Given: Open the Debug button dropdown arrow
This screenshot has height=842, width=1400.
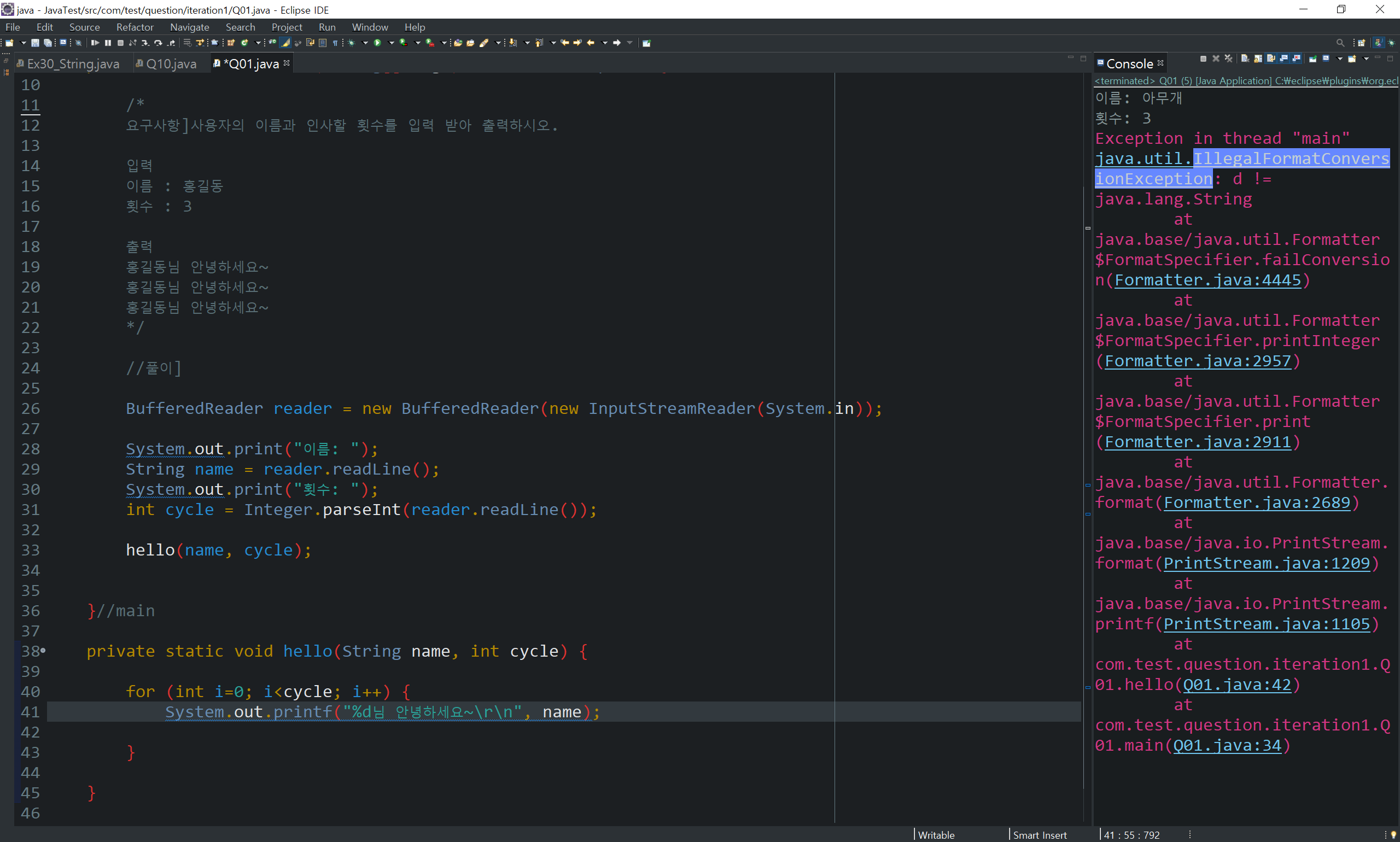Looking at the screenshot, I should pos(365,43).
